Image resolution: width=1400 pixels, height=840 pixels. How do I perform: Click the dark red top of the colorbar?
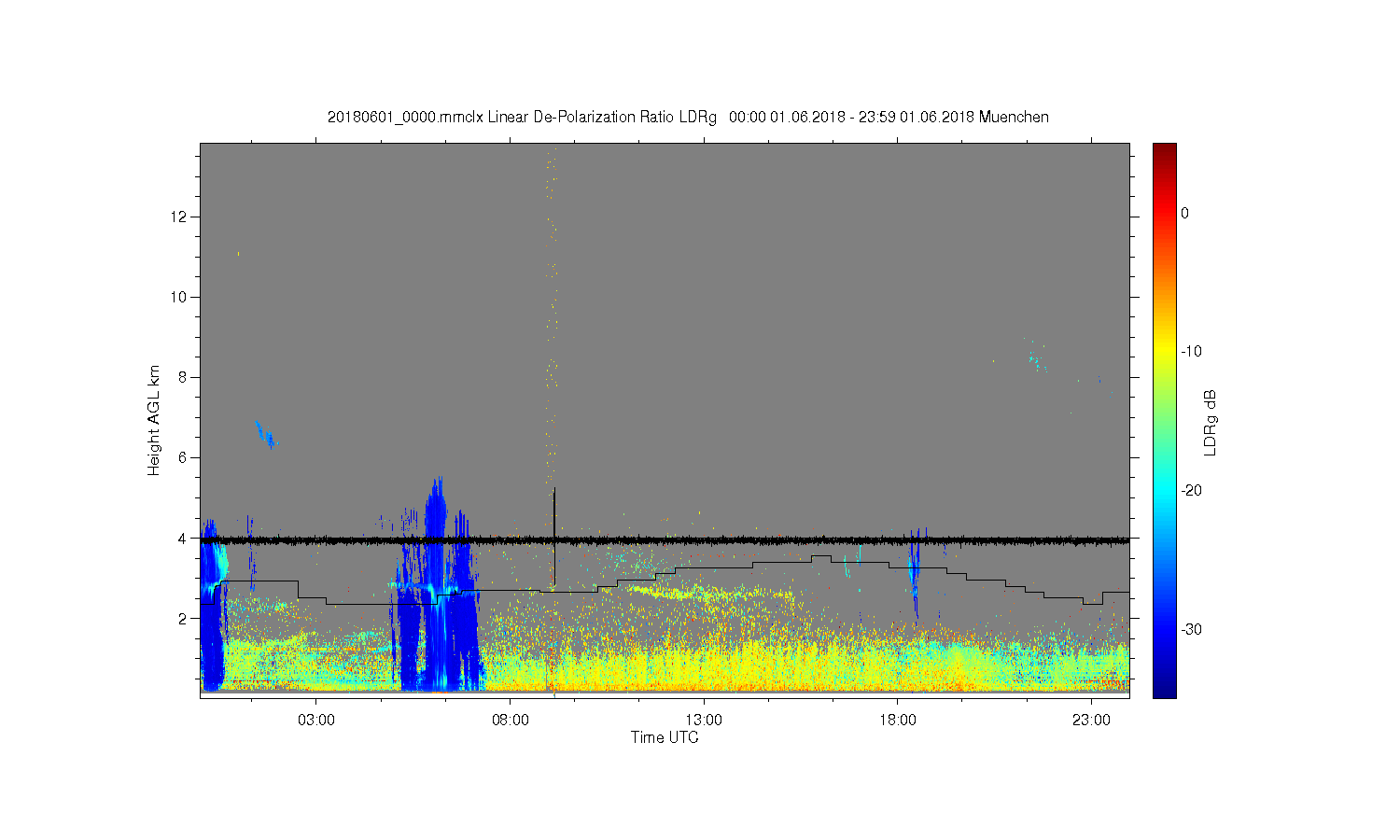click(1165, 149)
